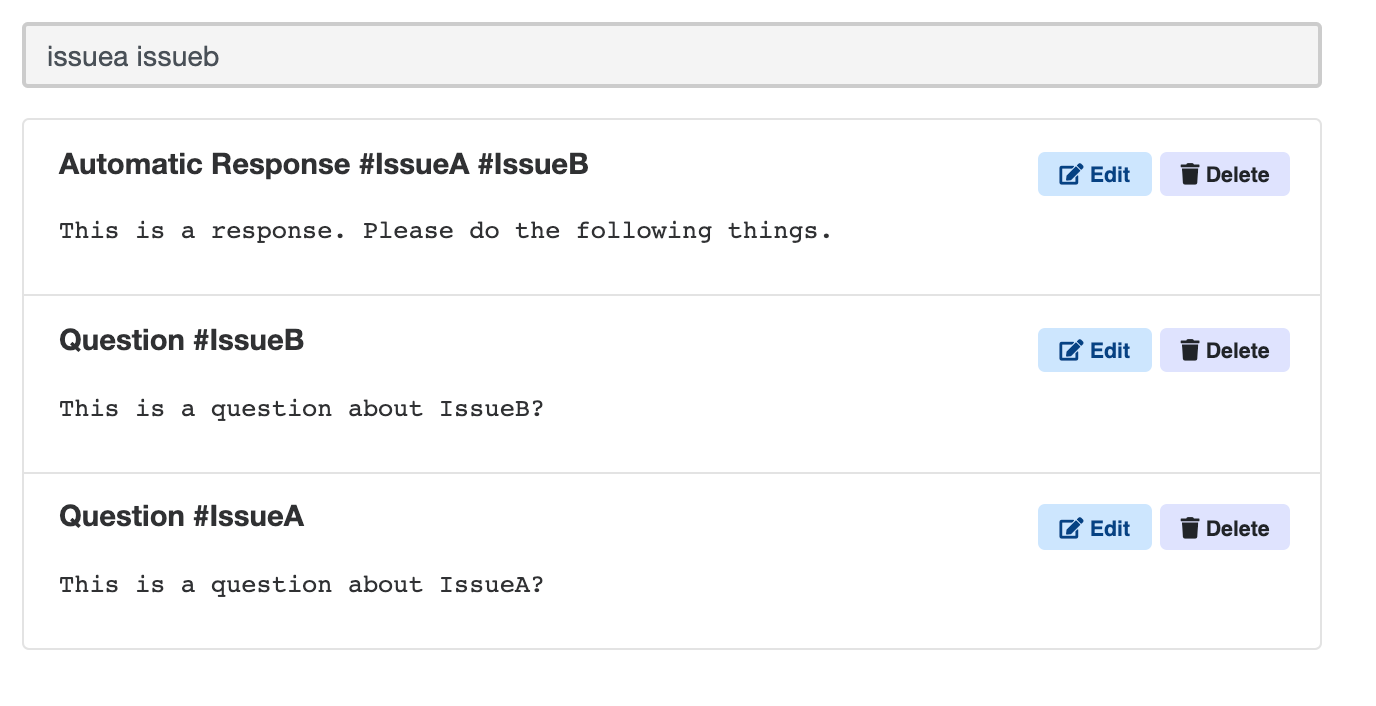Screen dimensions: 1376x706
Task: Click the #IssueA hashtag in the Automatic Response title
Action: 413,164
